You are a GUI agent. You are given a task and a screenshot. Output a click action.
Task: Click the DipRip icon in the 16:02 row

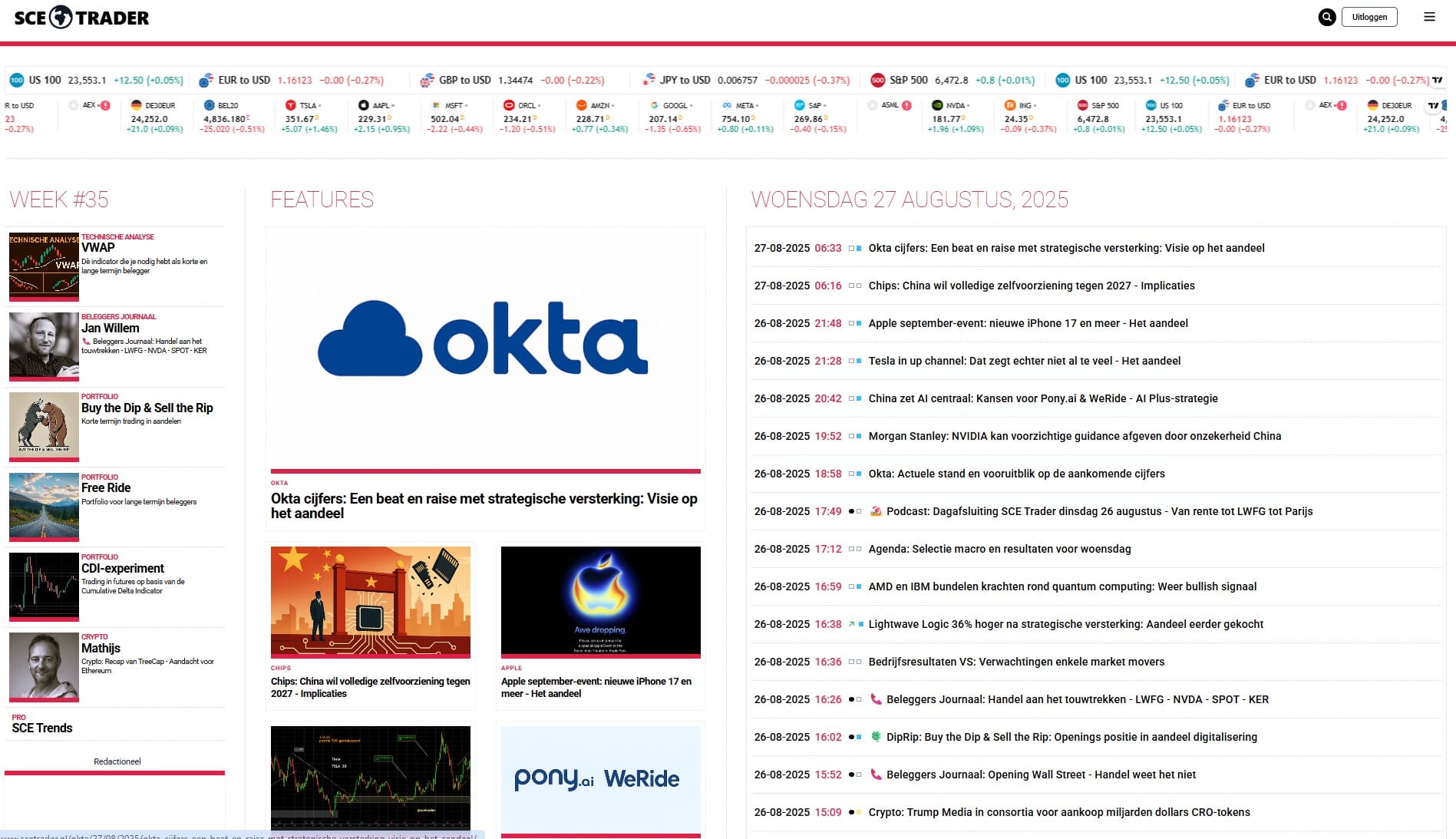(x=876, y=737)
